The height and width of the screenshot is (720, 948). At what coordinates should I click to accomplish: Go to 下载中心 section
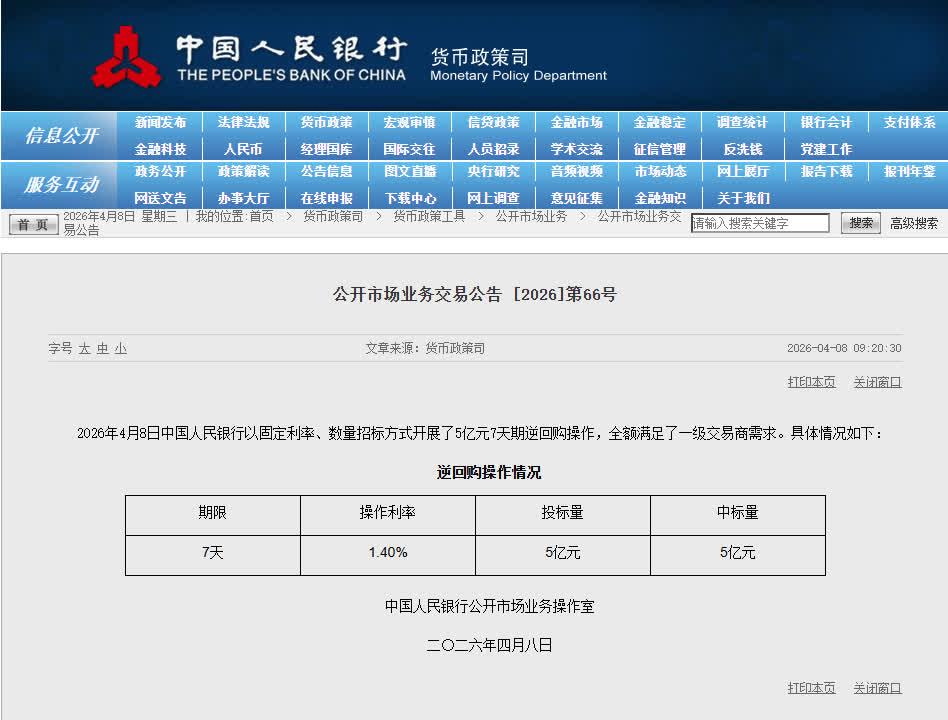410,198
